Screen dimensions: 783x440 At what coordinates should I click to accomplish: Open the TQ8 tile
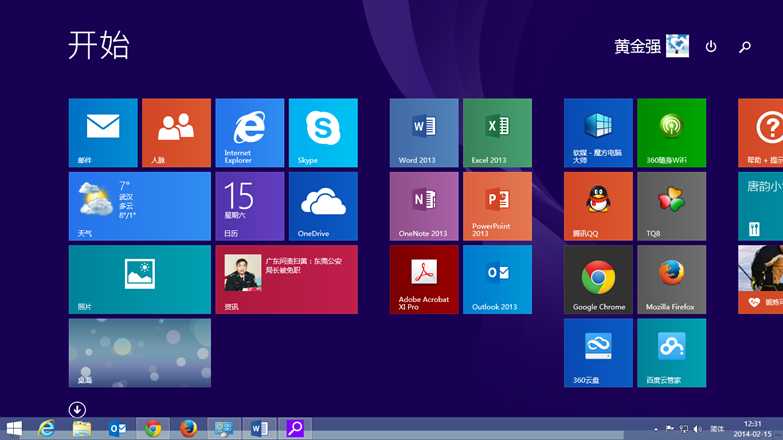672,206
